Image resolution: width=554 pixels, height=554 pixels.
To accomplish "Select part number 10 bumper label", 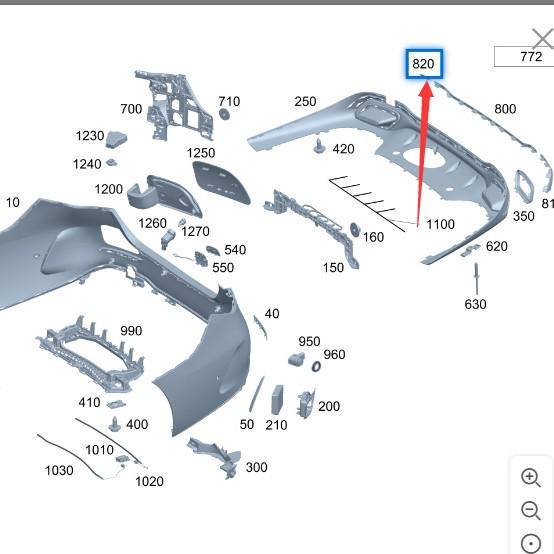I will click(13, 203).
